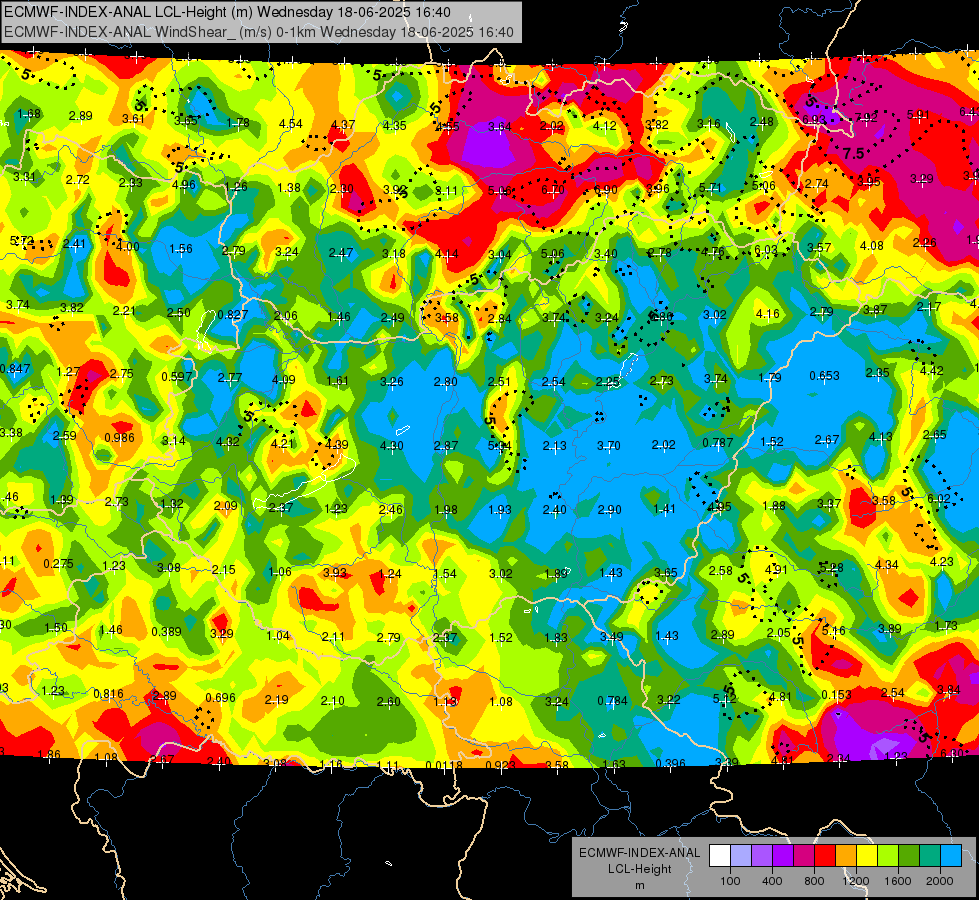Click the wind shear value 6.02
Image resolution: width=979 pixels, height=900 pixels.
click(938, 499)
